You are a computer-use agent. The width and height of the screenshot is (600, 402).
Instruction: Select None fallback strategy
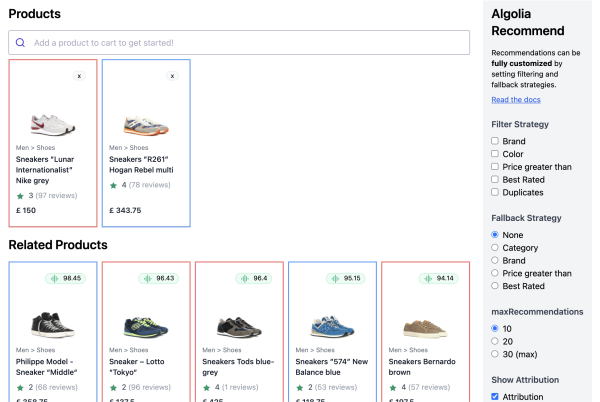point(495,234)
